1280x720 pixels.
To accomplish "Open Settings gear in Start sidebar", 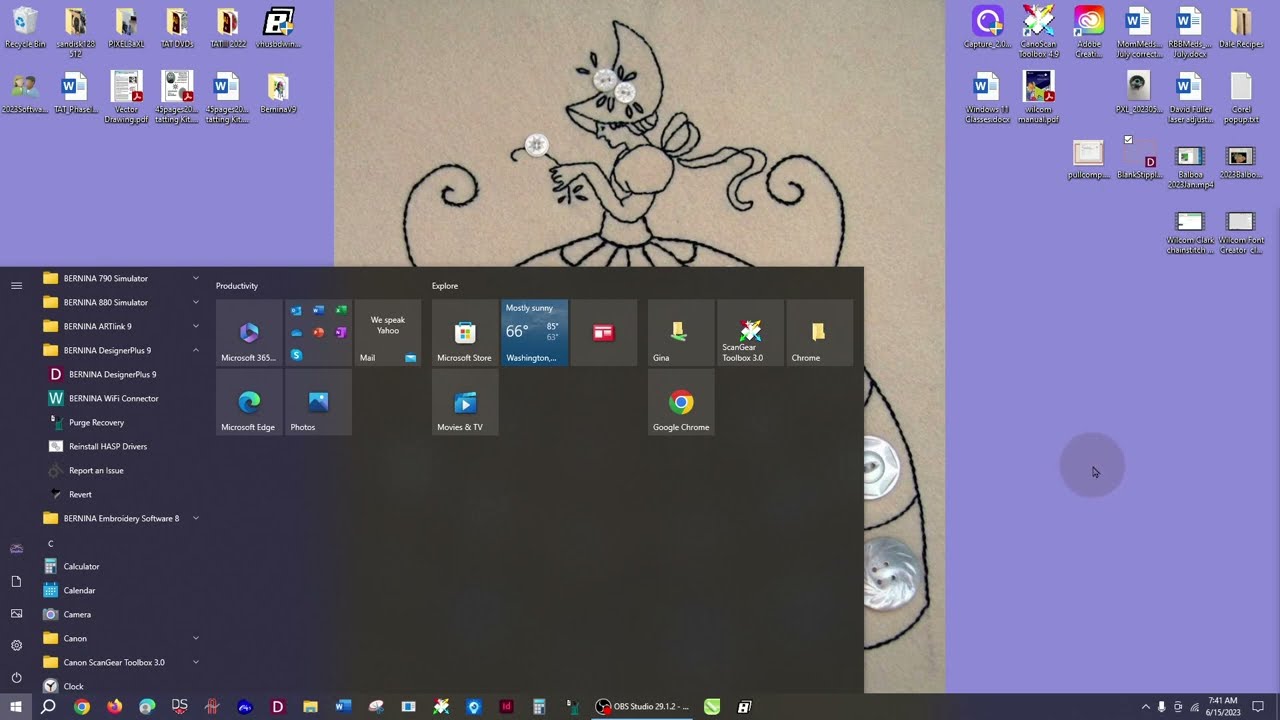I will tap(16, 646).
